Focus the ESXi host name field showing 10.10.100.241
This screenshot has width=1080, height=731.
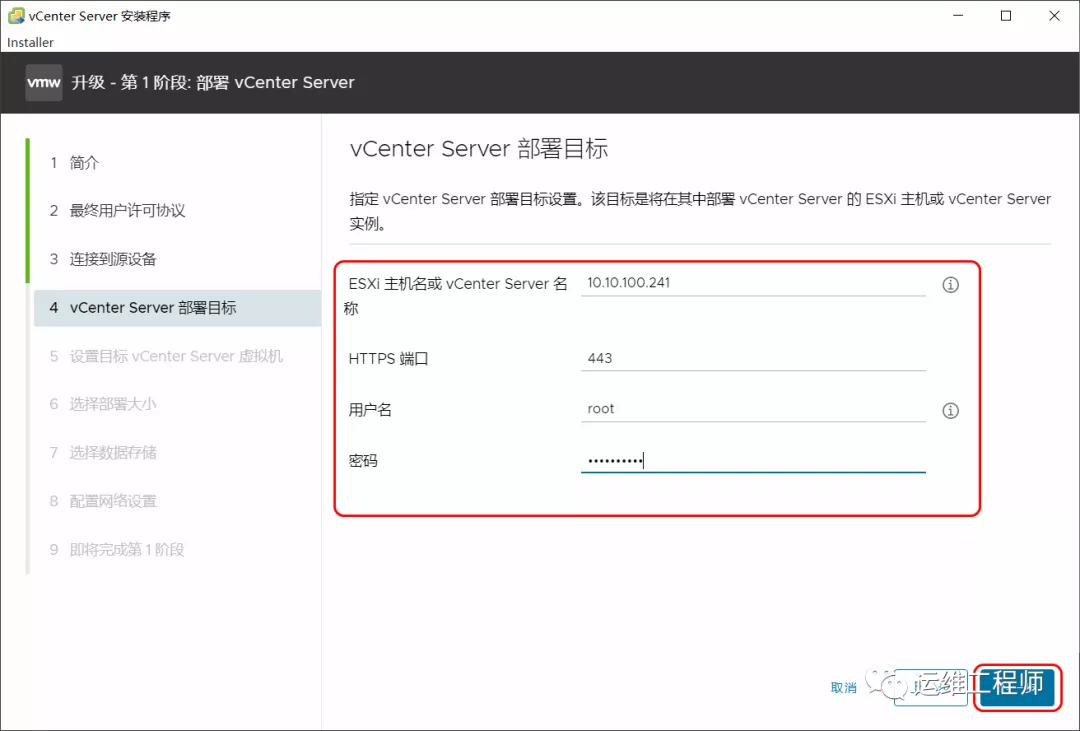coord(752,283)
